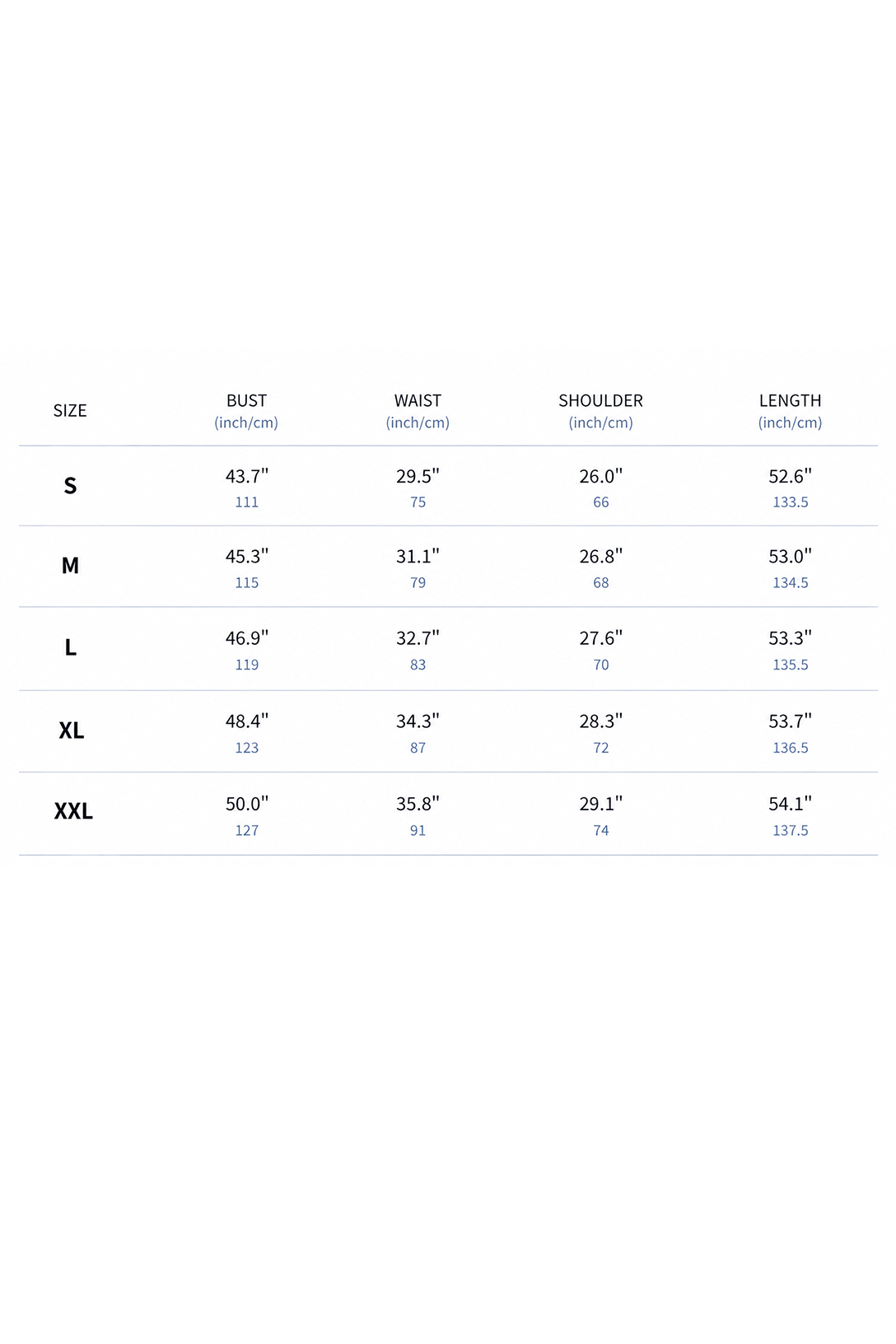The image size is (896, 1344).
Task: Click the 53.7" length value for XL
Action: tap(790, 721)
